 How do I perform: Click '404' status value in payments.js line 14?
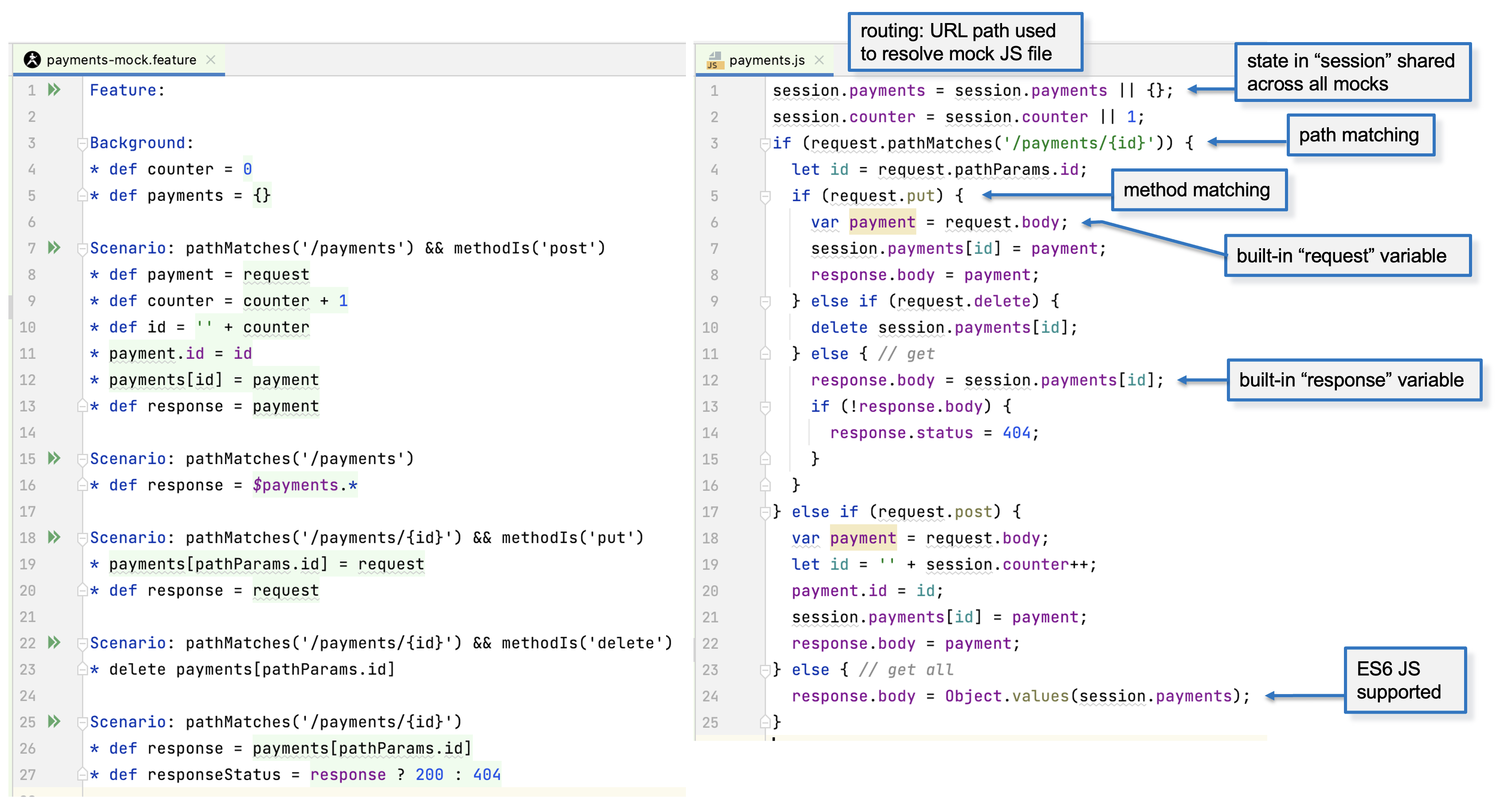click(1016, 433)
